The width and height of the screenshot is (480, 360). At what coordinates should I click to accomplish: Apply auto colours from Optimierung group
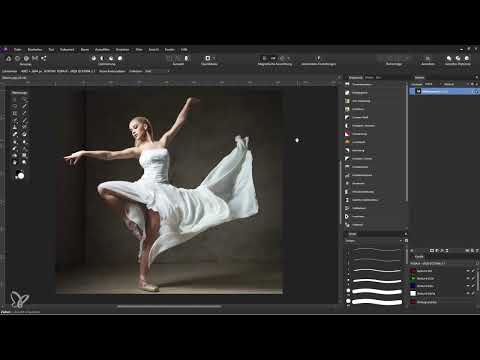click(111, 58)
